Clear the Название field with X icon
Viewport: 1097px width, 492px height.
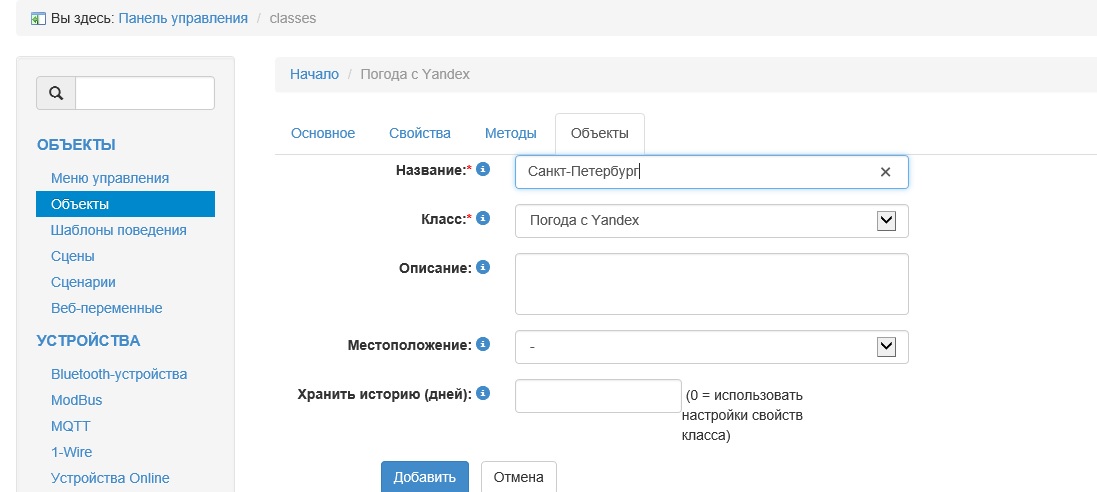pyautogui.click(x=885, y=172)
